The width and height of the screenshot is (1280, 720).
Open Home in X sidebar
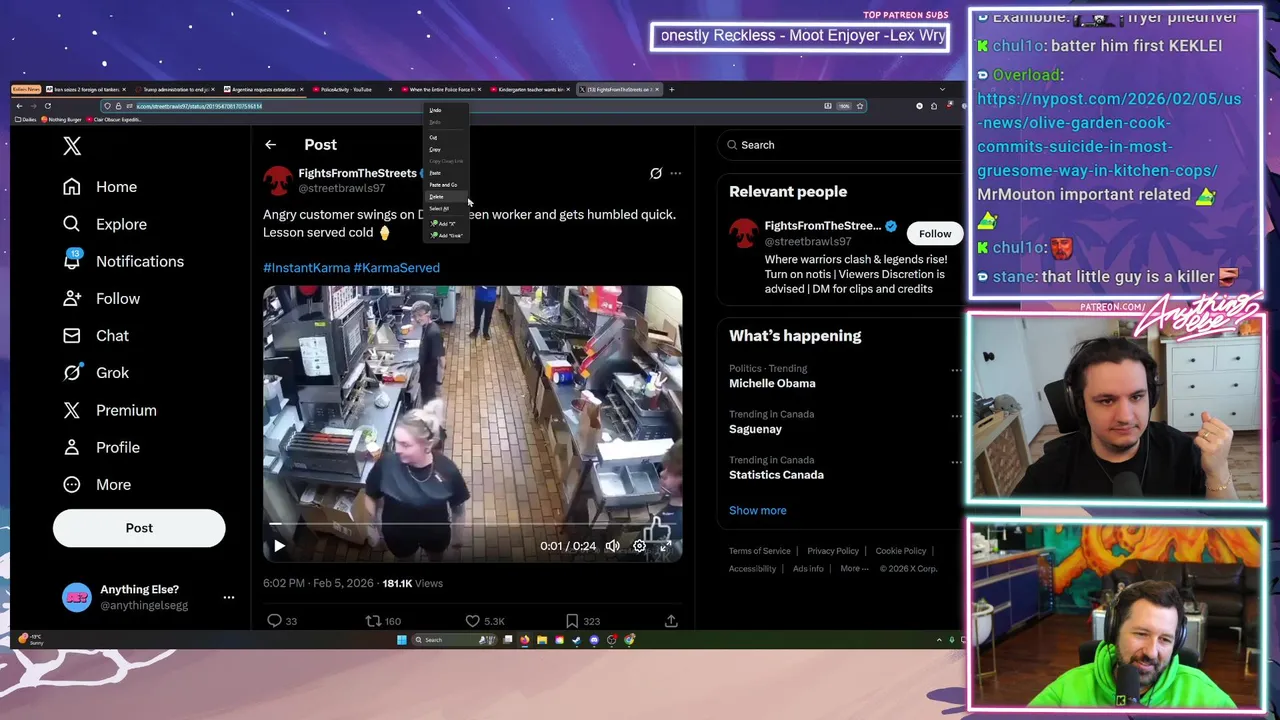100,187
